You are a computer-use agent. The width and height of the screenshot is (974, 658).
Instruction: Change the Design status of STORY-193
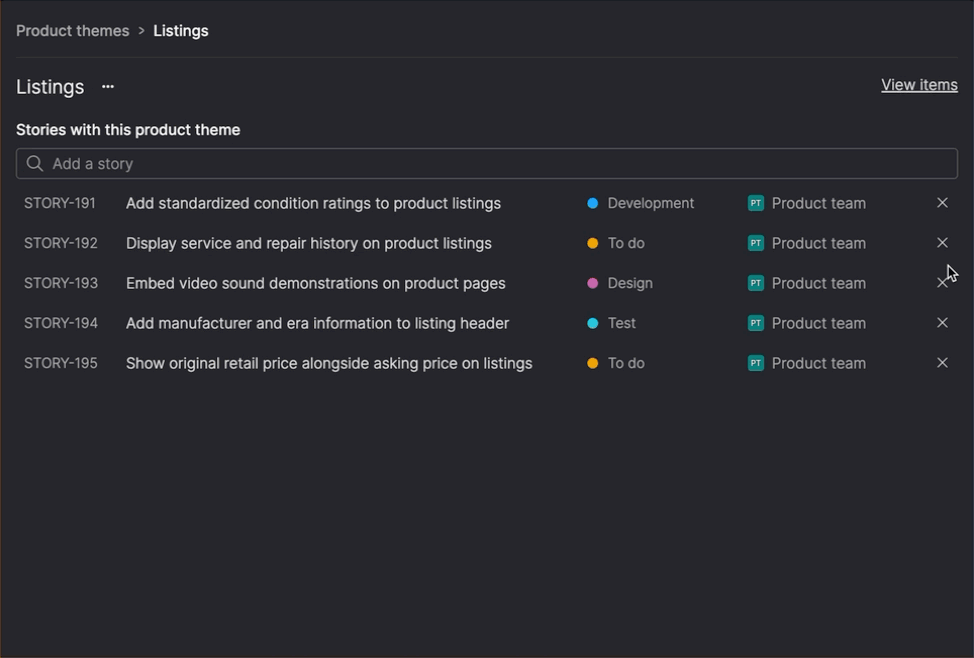629,283
